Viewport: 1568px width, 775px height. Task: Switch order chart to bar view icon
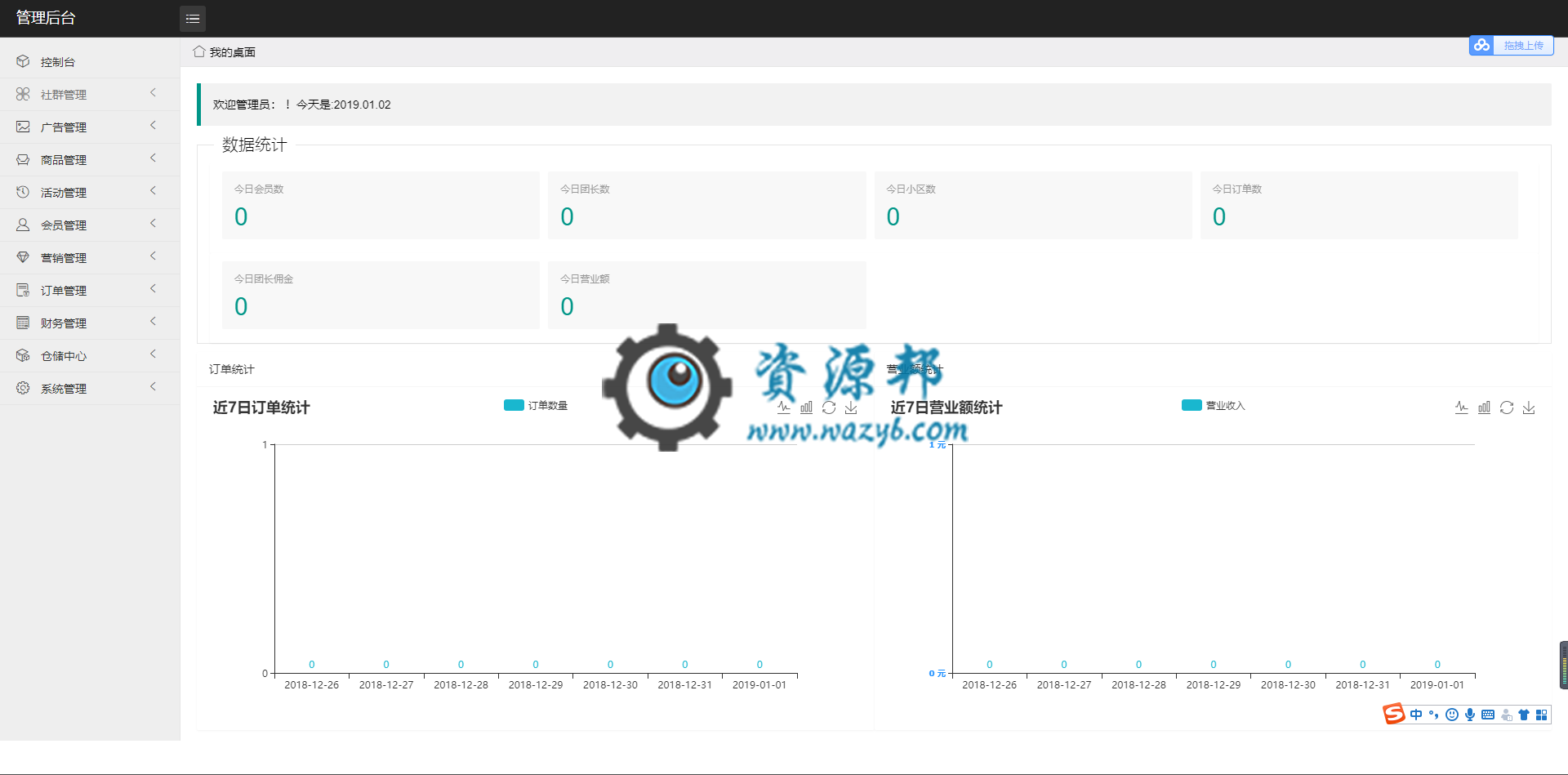point(806,407)
